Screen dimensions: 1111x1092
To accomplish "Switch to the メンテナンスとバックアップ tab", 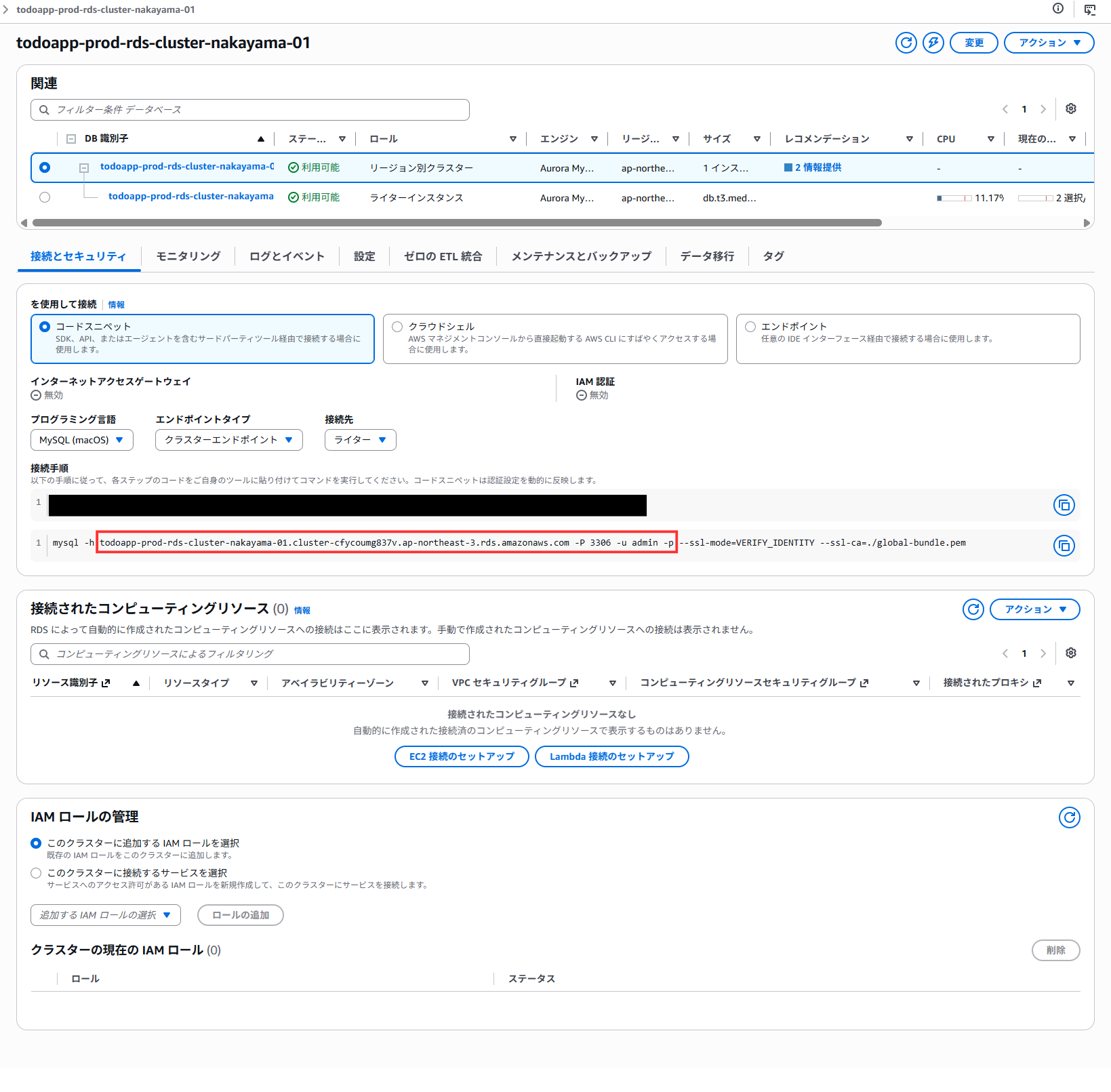I will click(581, 256).
